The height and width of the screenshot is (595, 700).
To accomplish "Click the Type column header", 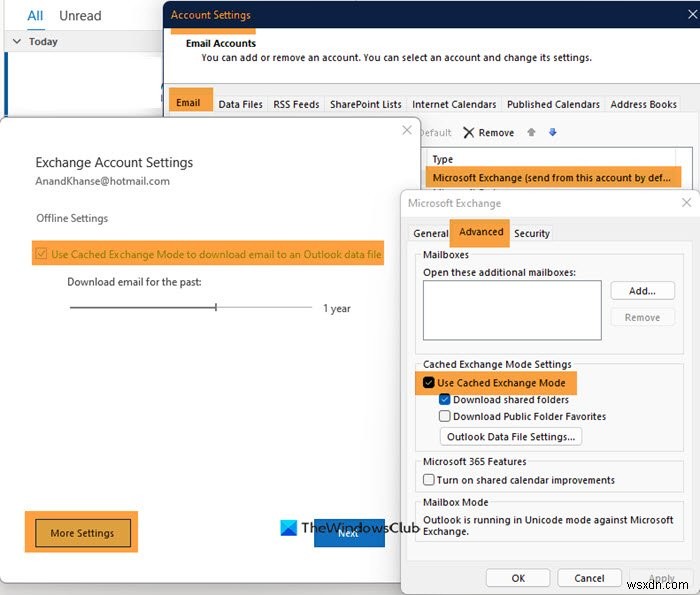I will point(442,159).
